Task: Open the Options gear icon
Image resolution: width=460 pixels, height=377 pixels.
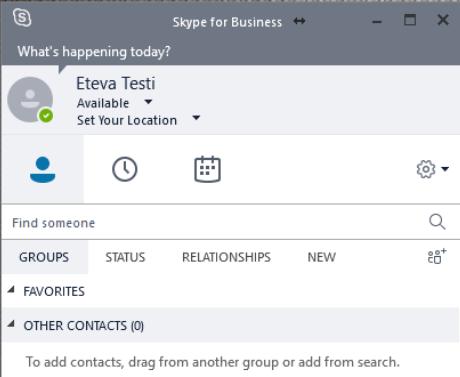Action: (426, 169)
